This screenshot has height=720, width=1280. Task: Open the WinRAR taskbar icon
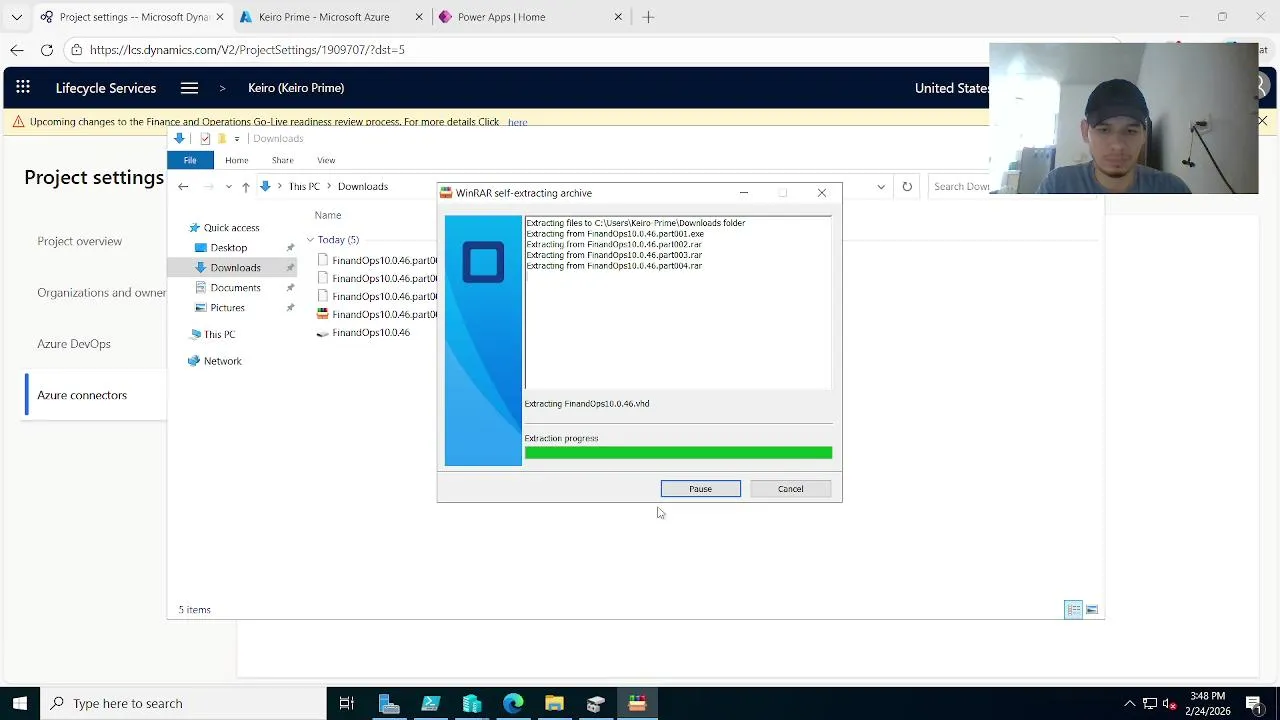click(637, 703)
